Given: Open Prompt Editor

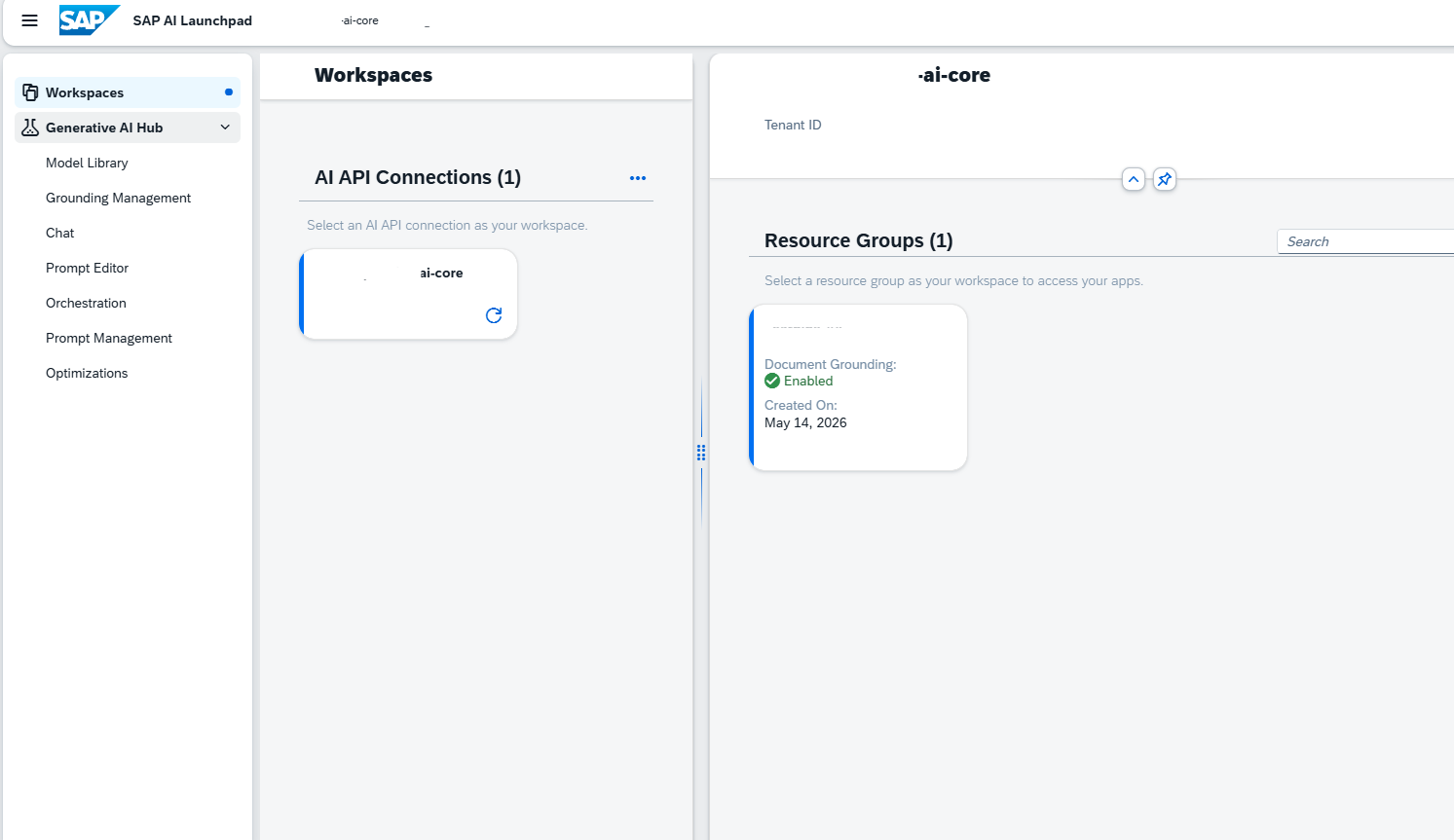Looking at the screenshot, I should (x=87, y=268).
